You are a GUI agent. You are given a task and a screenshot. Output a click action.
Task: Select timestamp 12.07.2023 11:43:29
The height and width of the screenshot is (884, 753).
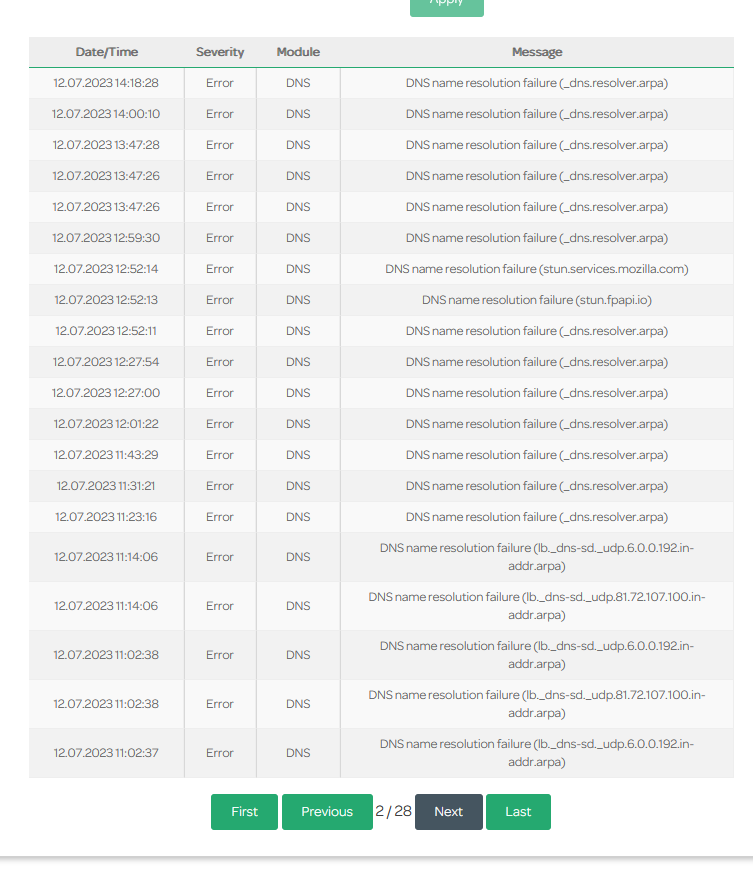(x=106, y=455)
